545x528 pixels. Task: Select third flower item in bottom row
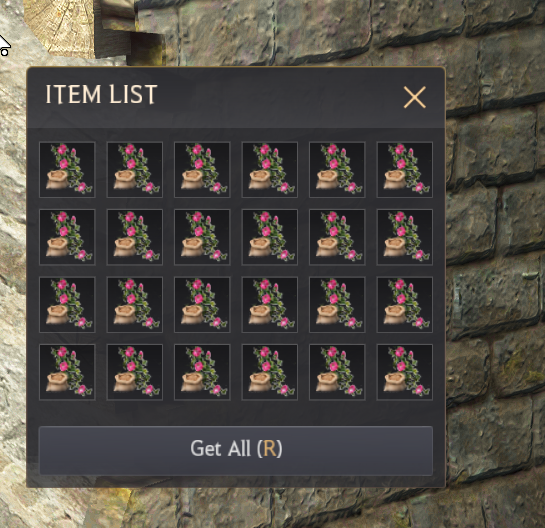tap(202, 372)
